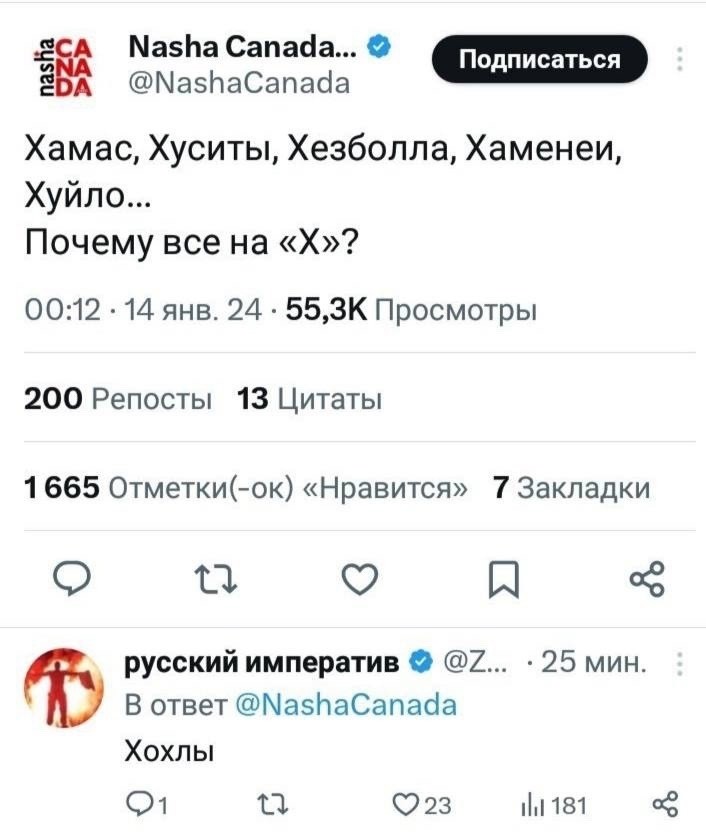Open the main tweet's three-dot menu

click(680, 60)
